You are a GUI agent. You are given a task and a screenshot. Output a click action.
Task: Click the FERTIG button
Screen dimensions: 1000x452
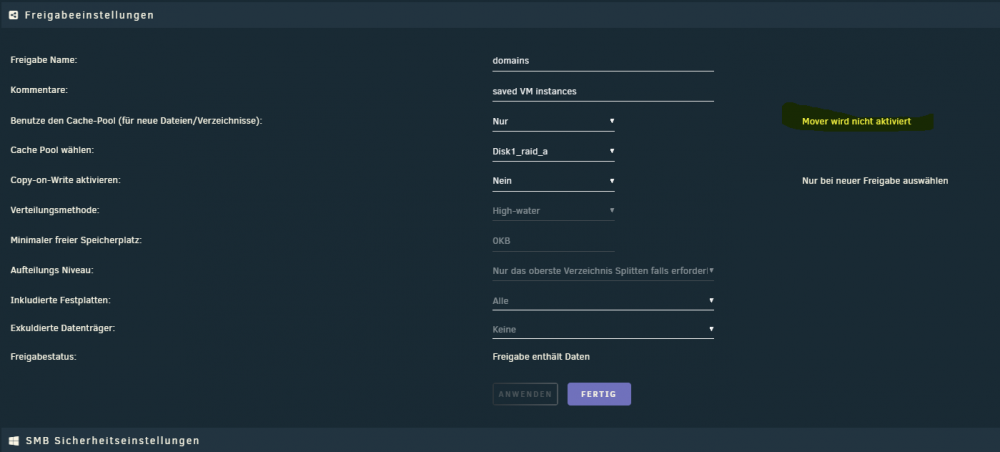tap(599, 394)
